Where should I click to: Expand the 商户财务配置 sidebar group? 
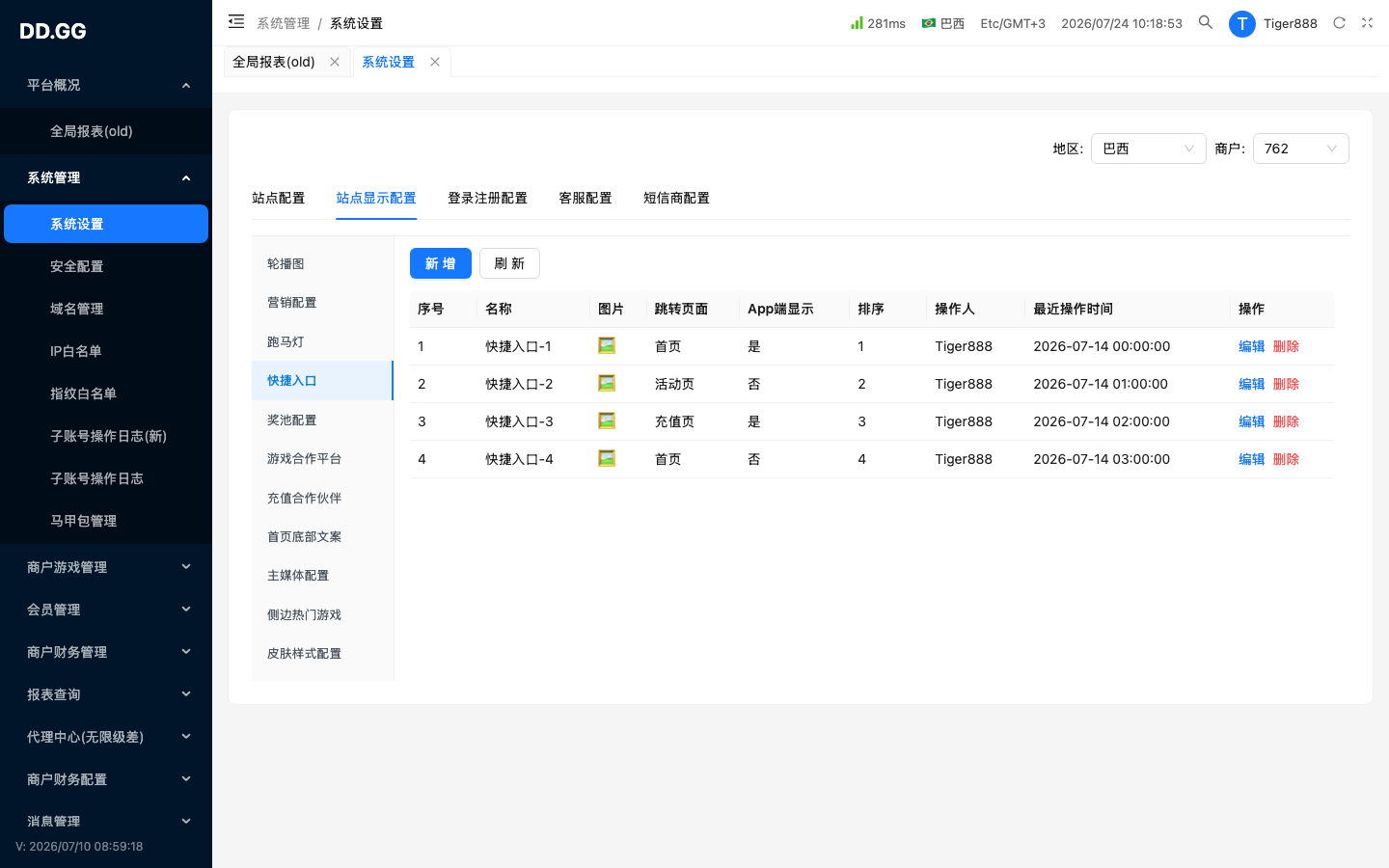[106, 779]
